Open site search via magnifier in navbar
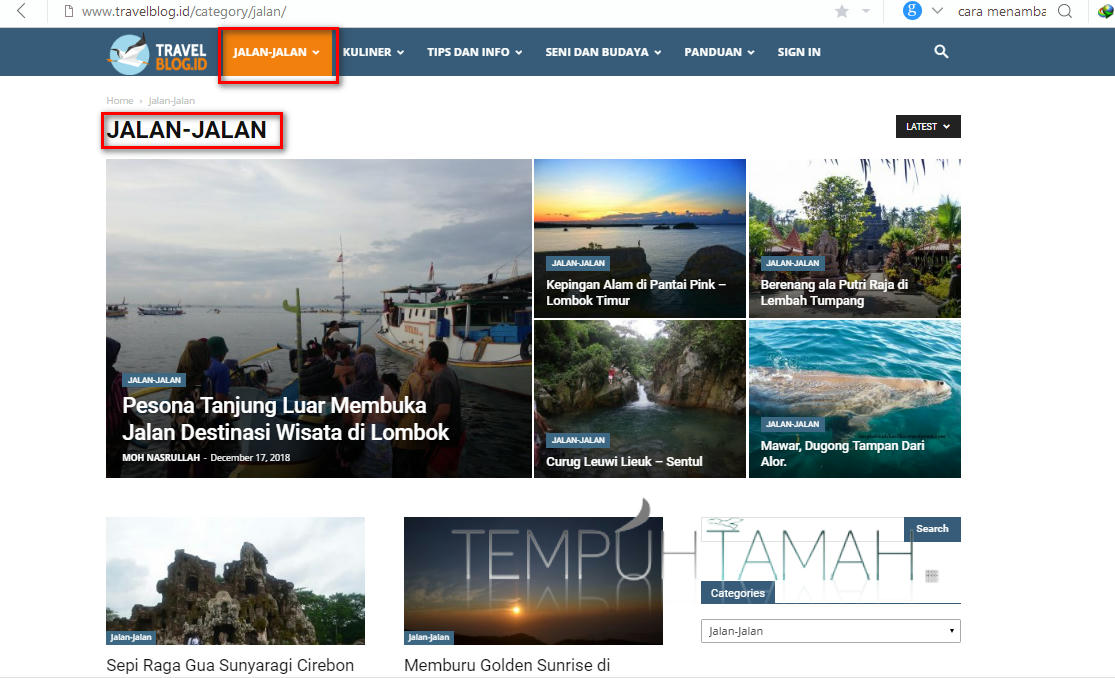This screenshot has width=1115, height=678. tap(941, 52)
